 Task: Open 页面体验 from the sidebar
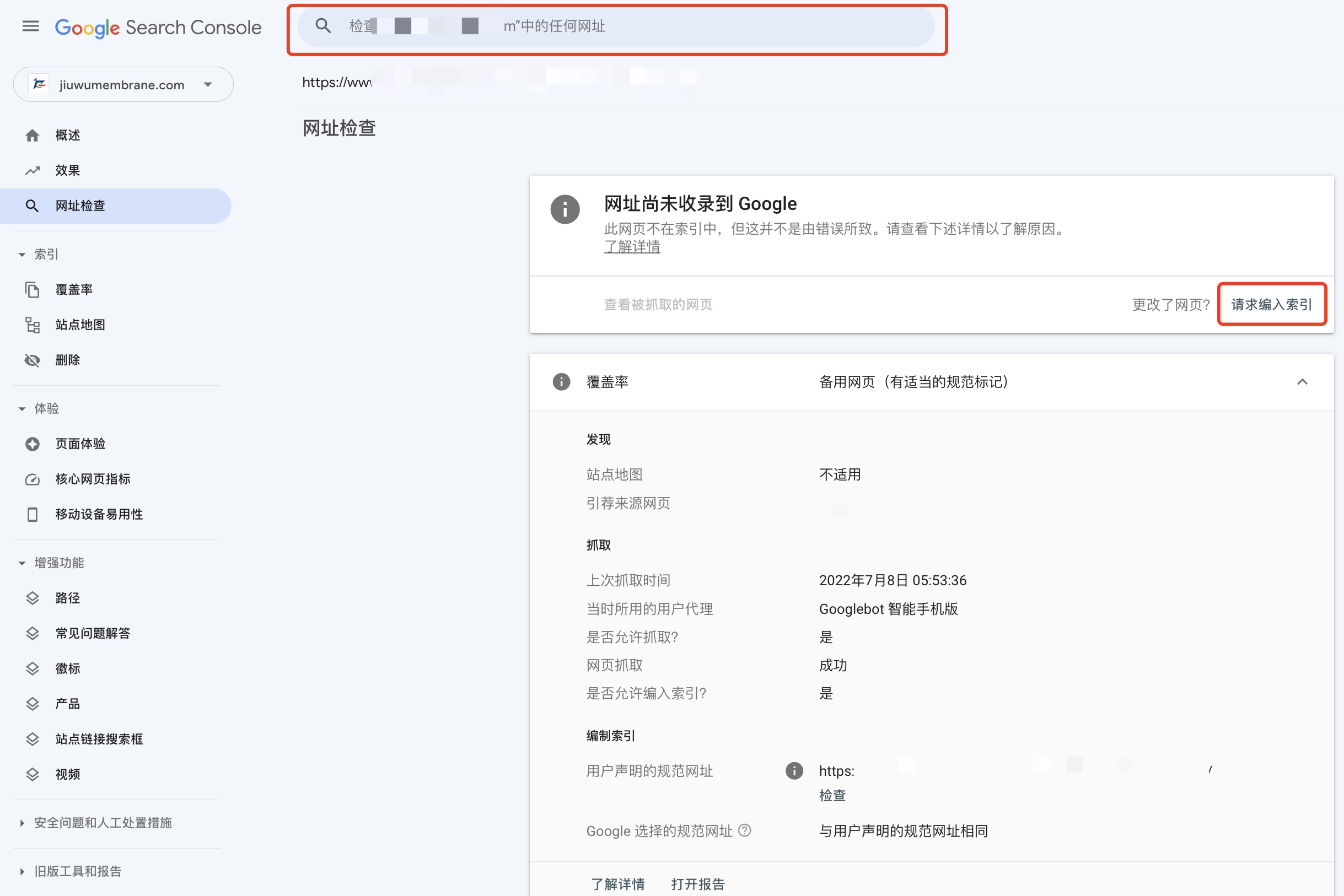pos(80,444)
